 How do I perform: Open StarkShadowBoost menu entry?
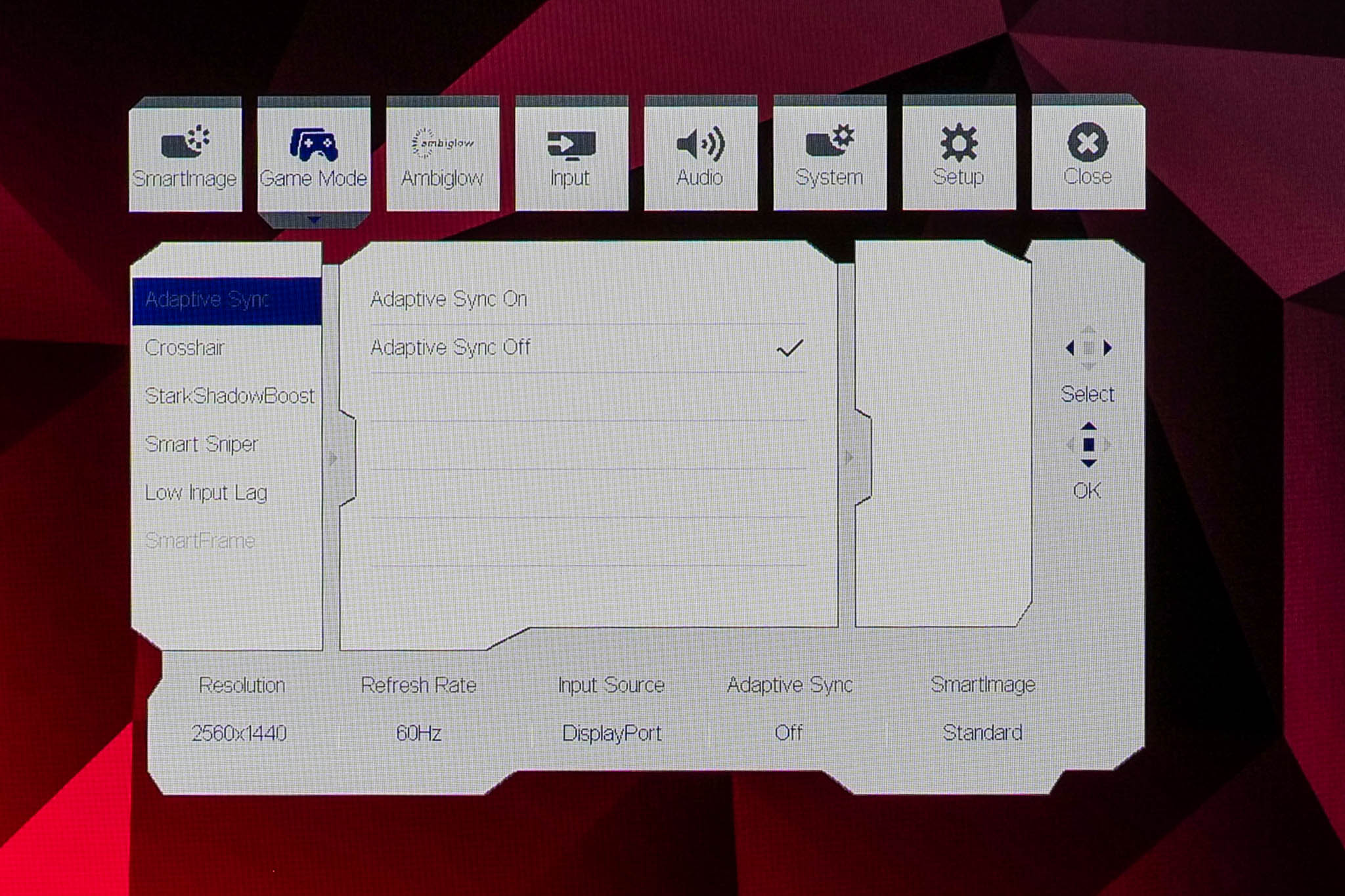(x=229, y=396)
